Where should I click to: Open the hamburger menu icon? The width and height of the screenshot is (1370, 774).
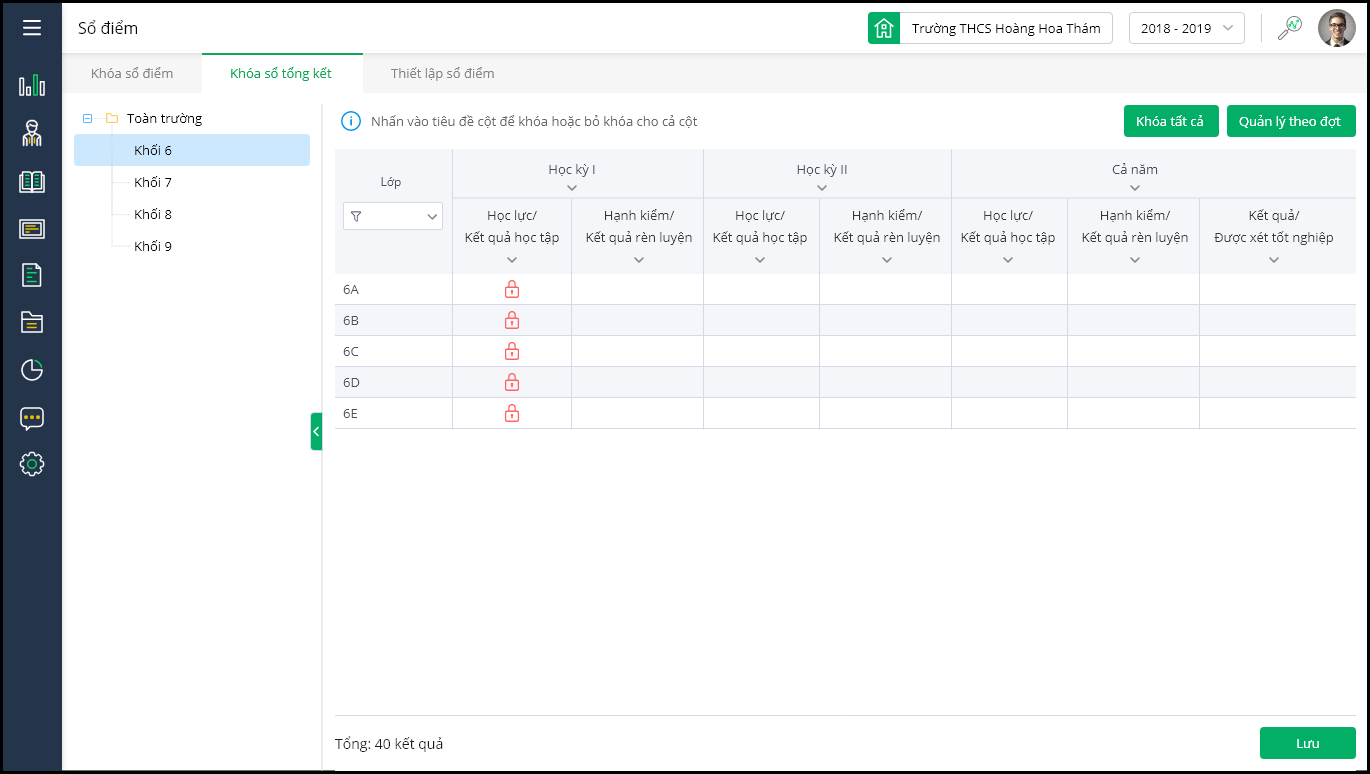click(x=32, y=28)
